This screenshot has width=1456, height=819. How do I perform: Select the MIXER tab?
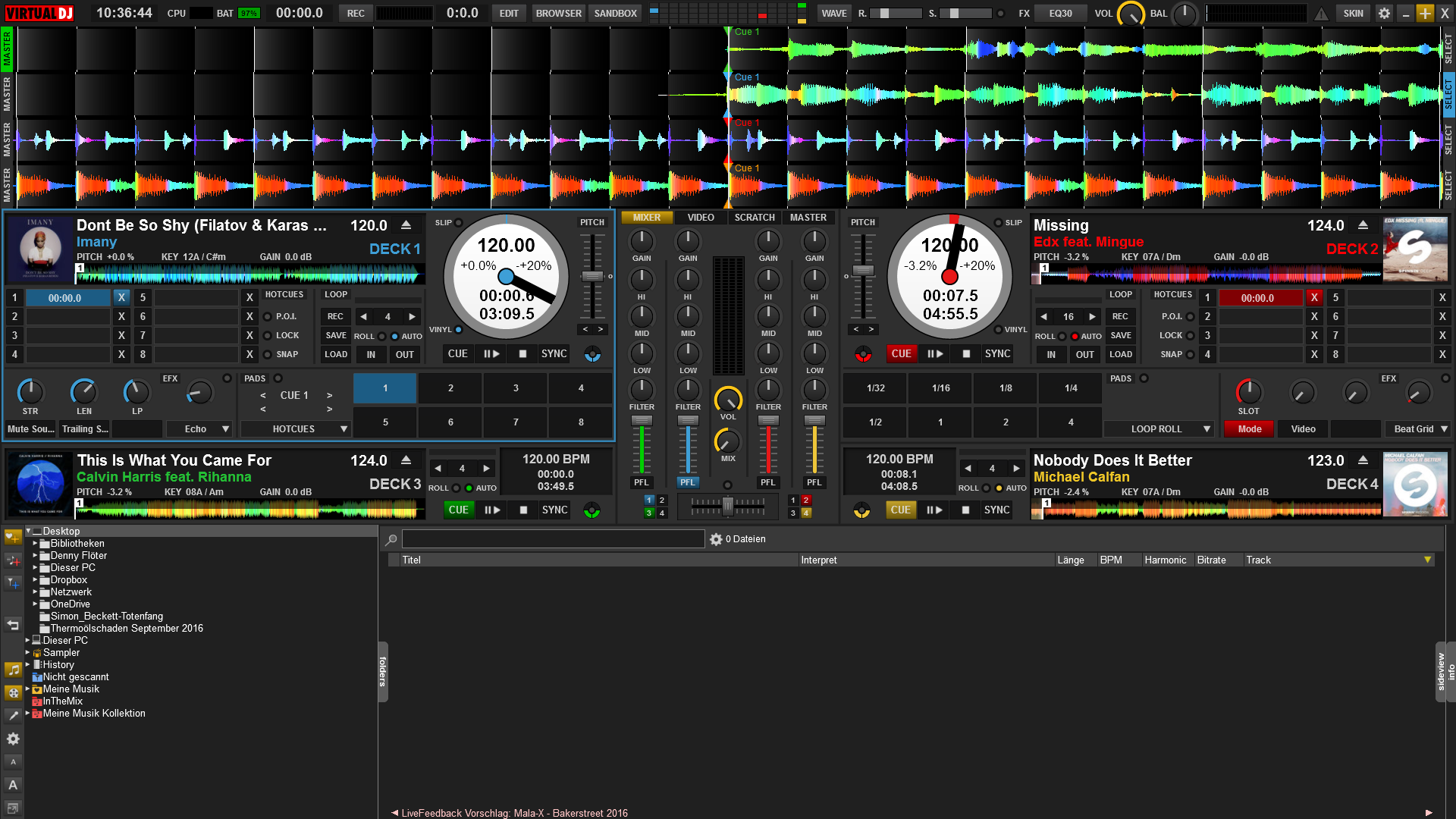[x=647, y=218]
